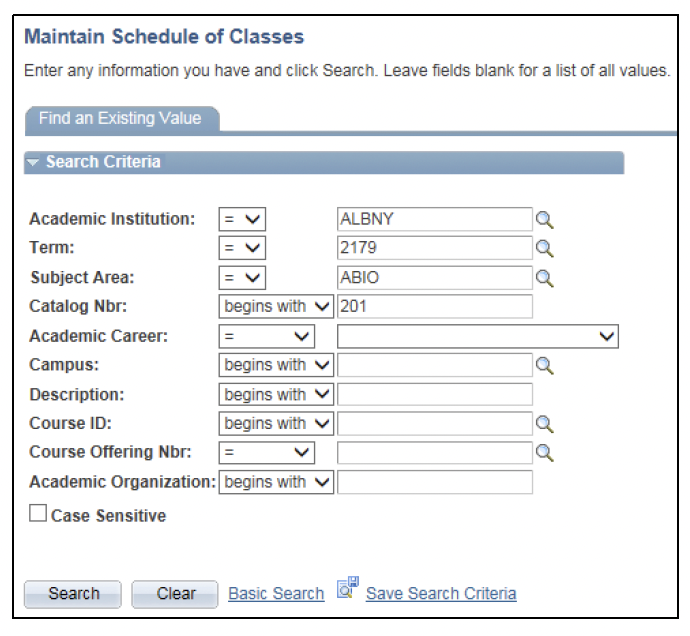Viewport: 690px width, 636px height.
Task: Open Campus lookup magnifier icon
Action: click(x=545, y=365)
